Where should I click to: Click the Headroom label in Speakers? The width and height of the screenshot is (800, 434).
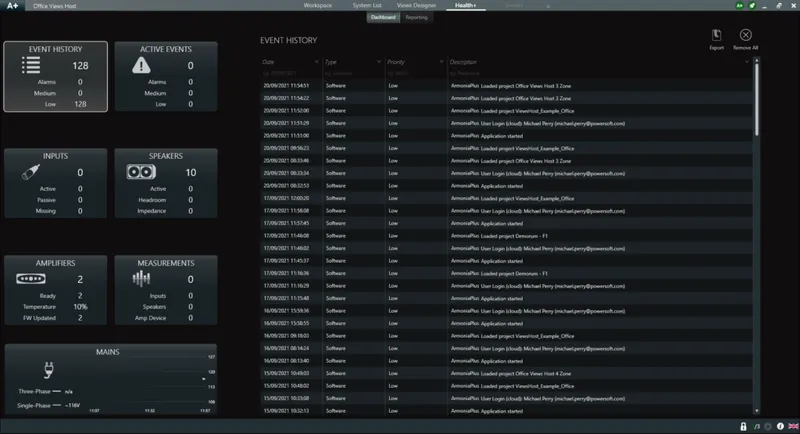coord(152,200)
